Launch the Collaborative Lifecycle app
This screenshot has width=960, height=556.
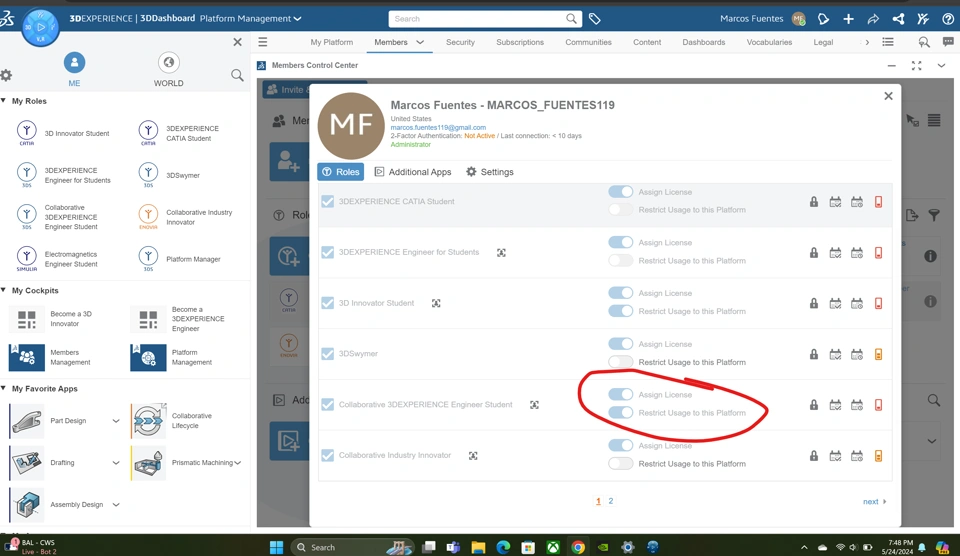pyautogui.click(x=148, y=421)
